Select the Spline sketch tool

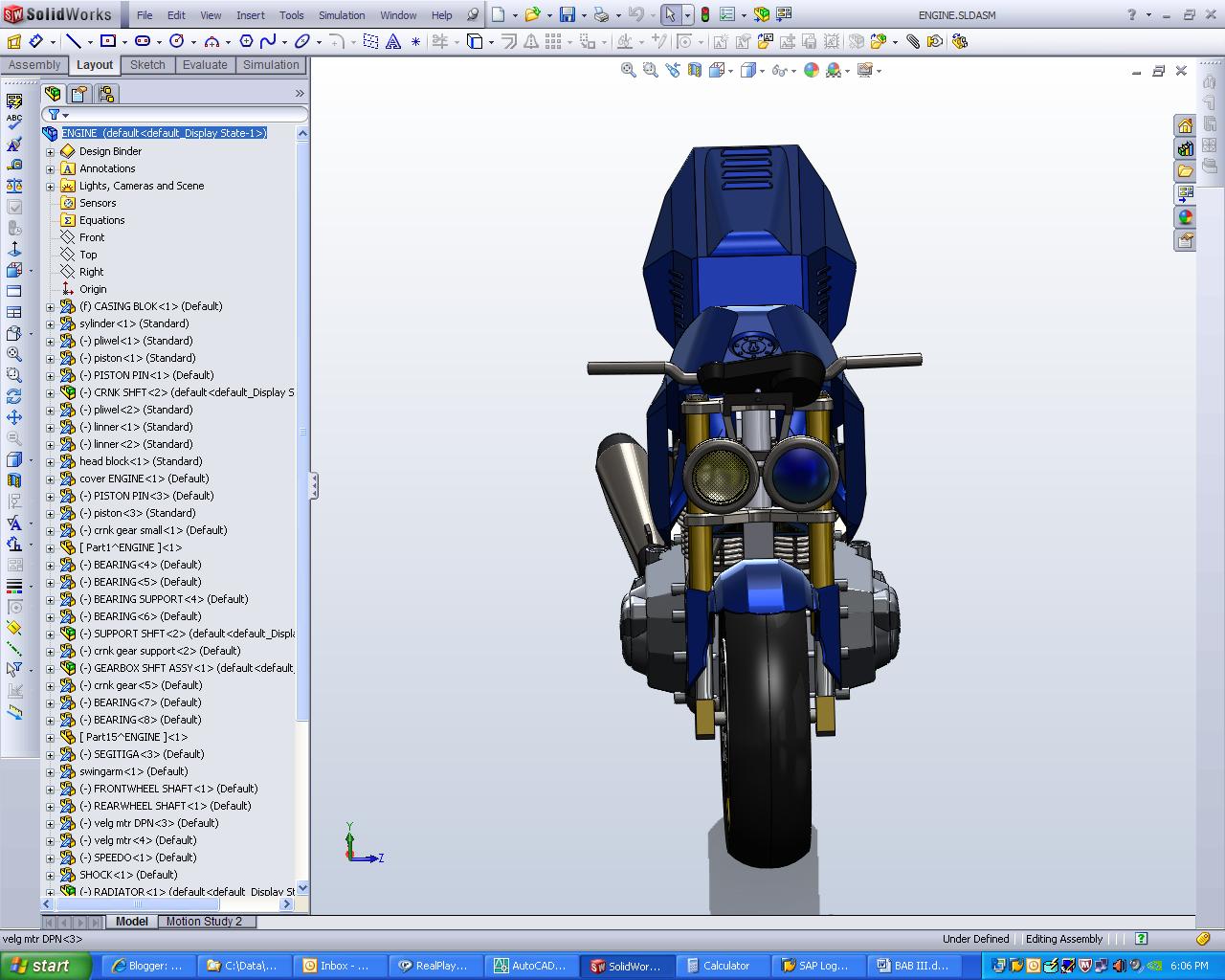tap(268, 41)
